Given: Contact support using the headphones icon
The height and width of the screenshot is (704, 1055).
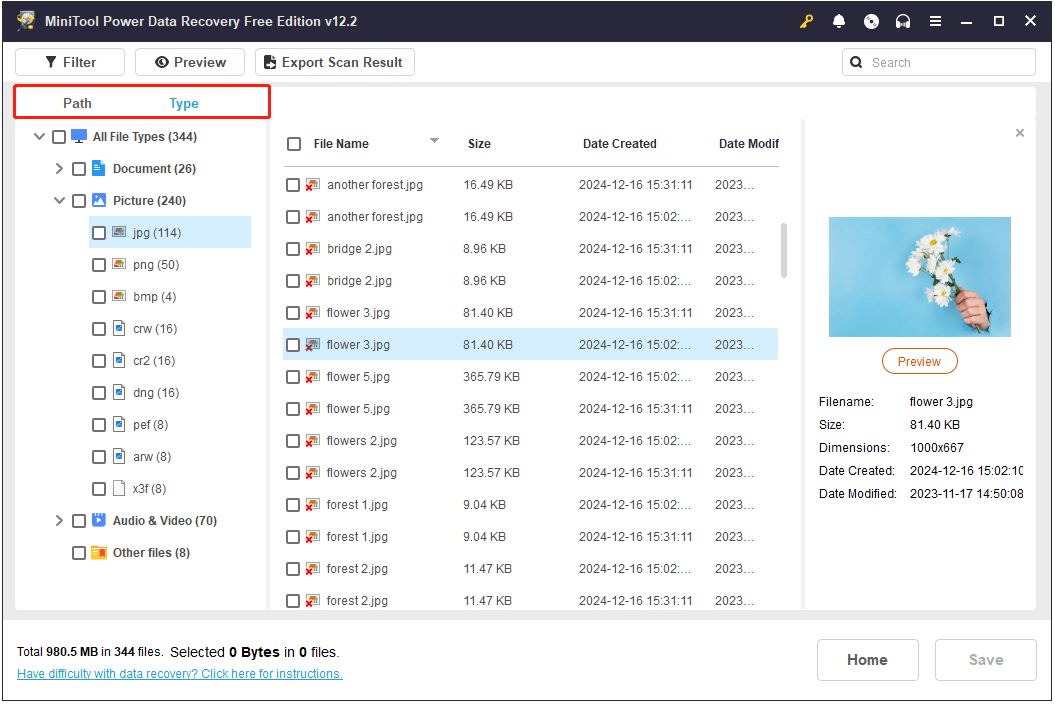Looking at the screenshot, I should coord(903,20).
